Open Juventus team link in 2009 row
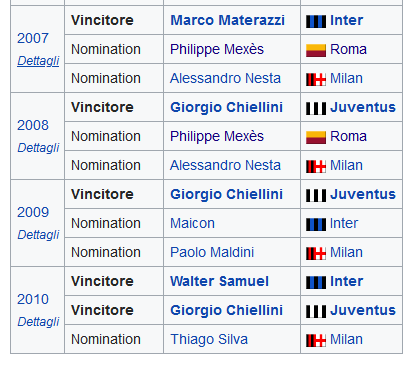 tap(363, 194)
